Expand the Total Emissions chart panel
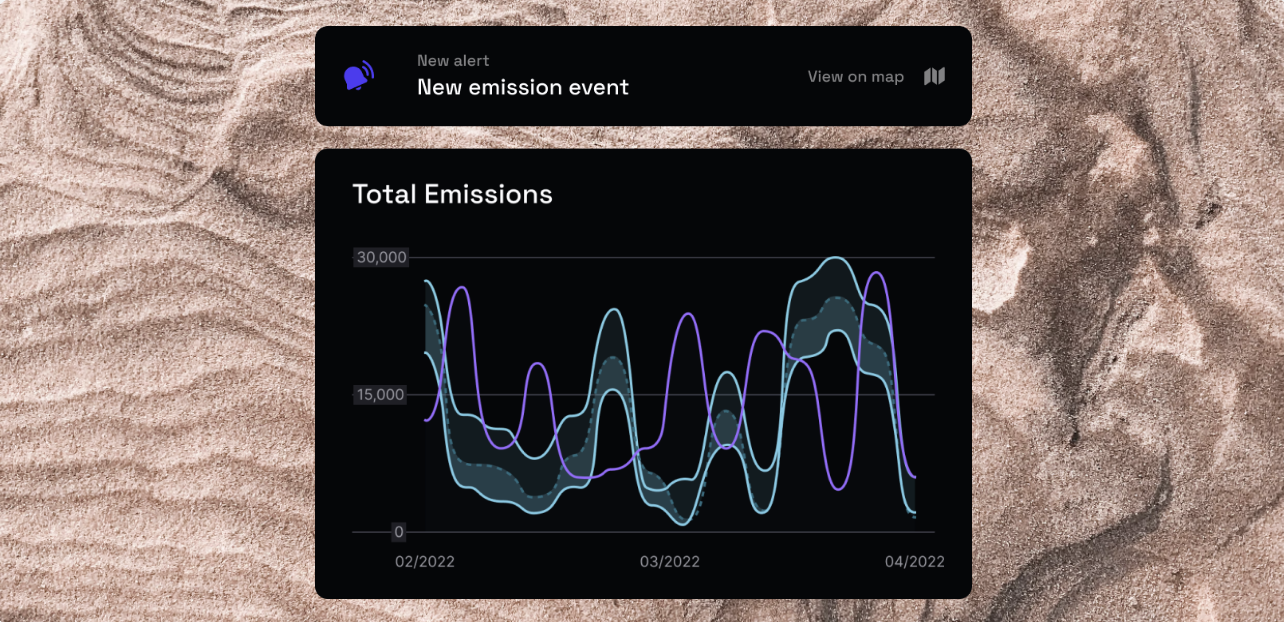This screenshot has height=622, width=1284. [643, 370]
